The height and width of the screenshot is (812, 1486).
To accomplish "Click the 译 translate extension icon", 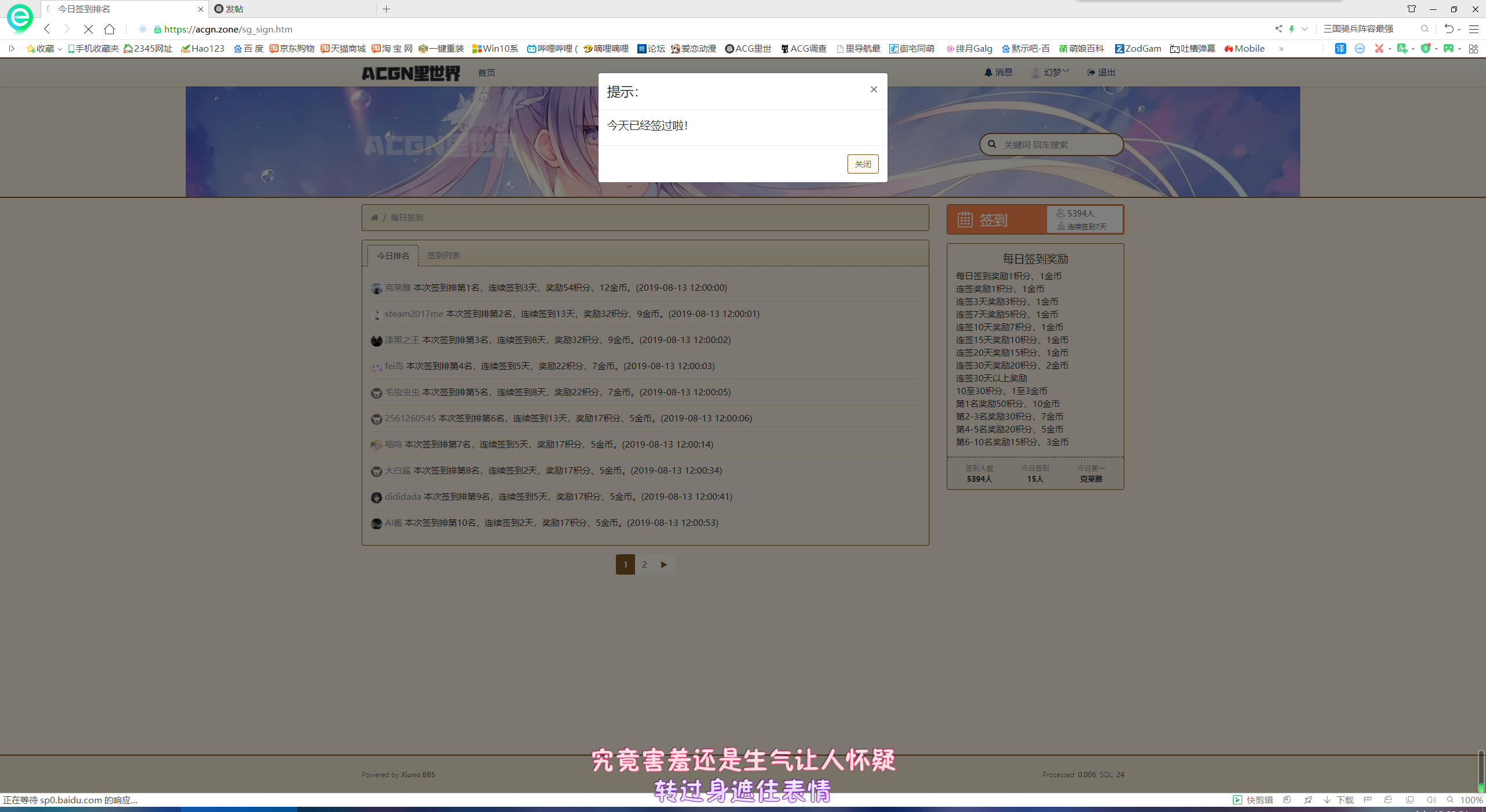I will tap(1340, 49).
